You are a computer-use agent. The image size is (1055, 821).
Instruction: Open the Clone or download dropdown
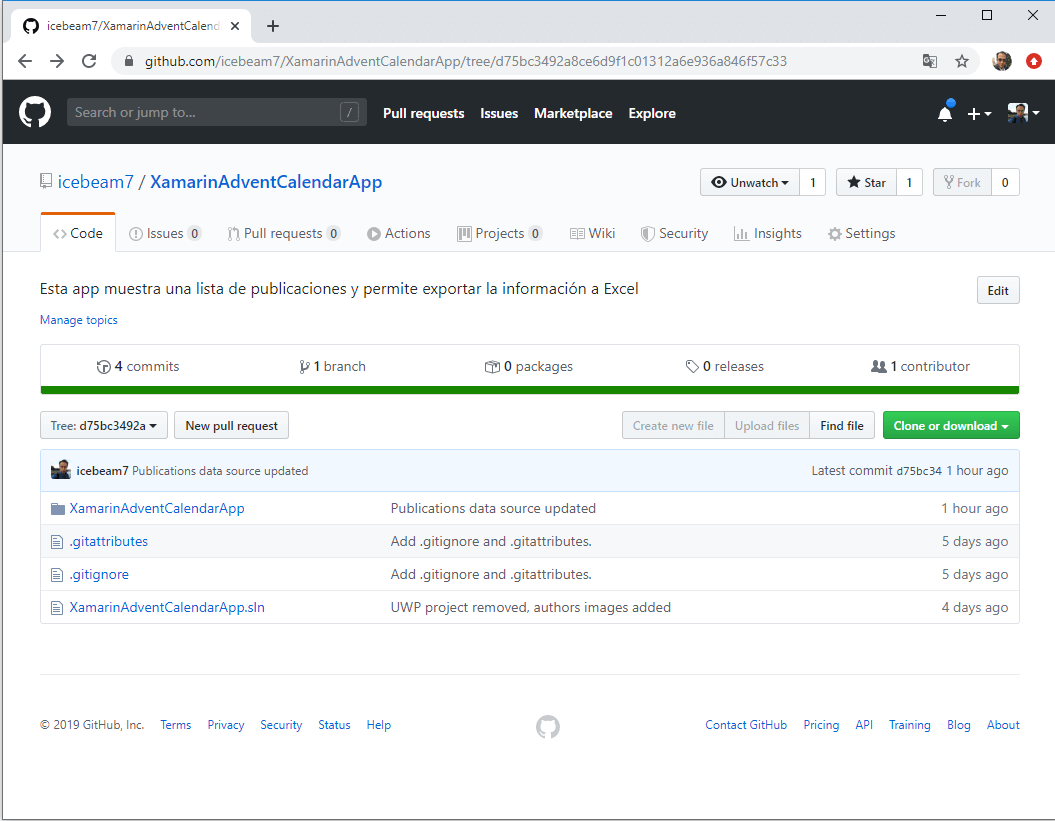(950, 424)
